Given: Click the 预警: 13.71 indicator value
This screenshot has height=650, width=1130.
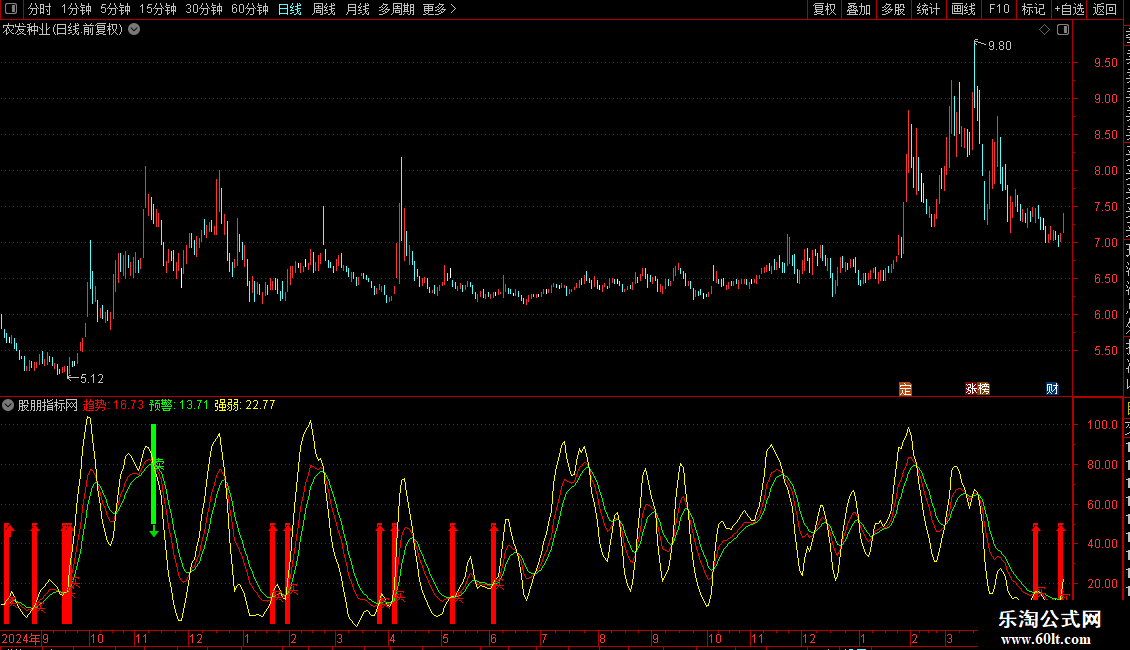Looking at the screenshot, I should click(179, 405).
